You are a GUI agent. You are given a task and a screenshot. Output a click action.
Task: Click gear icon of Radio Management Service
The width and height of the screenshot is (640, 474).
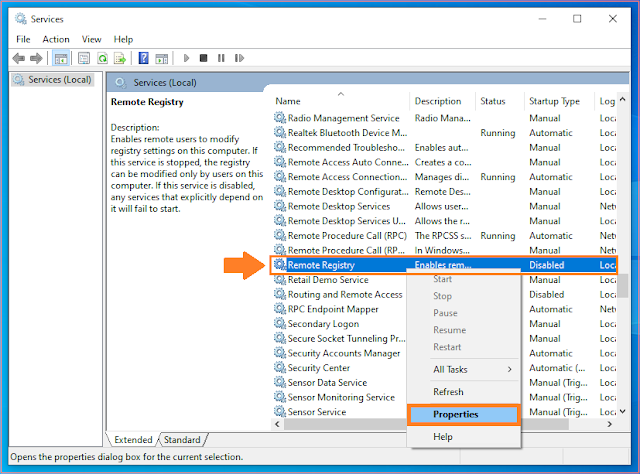tap(280, 118)
